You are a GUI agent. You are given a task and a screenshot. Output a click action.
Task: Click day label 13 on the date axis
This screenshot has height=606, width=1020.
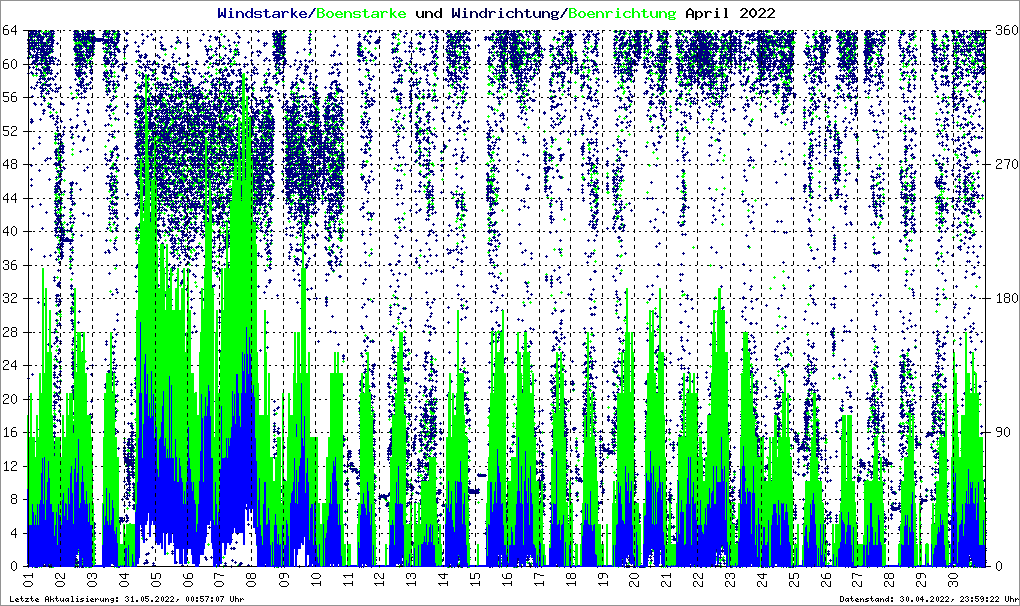coord(410,577)
